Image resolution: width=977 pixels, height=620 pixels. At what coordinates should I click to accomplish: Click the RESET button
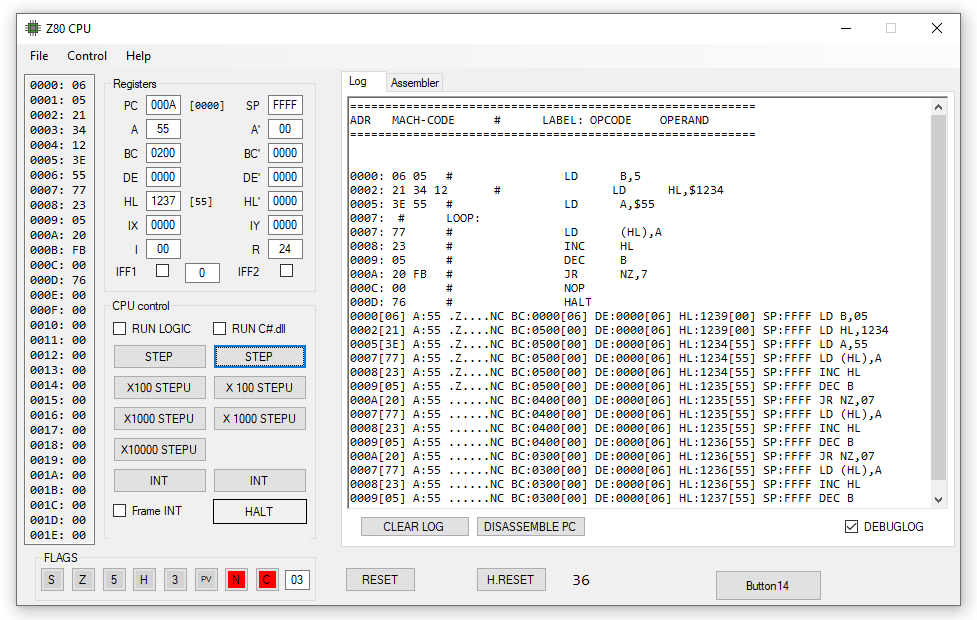(x=380, y=579)
